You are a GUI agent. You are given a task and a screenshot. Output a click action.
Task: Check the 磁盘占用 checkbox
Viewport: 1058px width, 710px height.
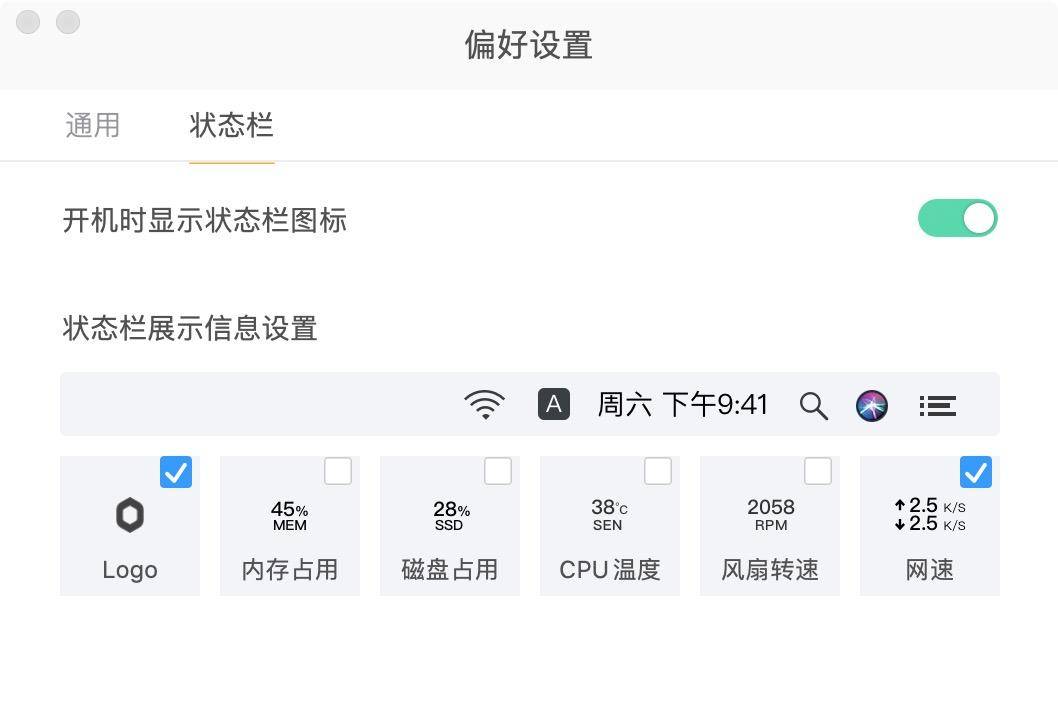click(x=497, y=471)
